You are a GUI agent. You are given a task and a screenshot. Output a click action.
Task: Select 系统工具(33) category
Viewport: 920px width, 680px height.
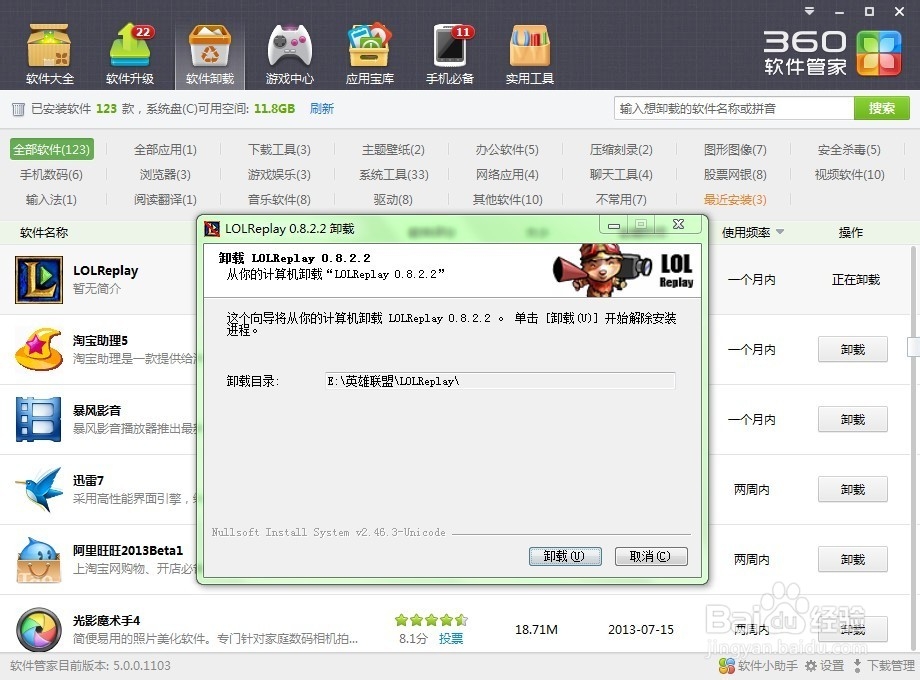click(394, 175)
